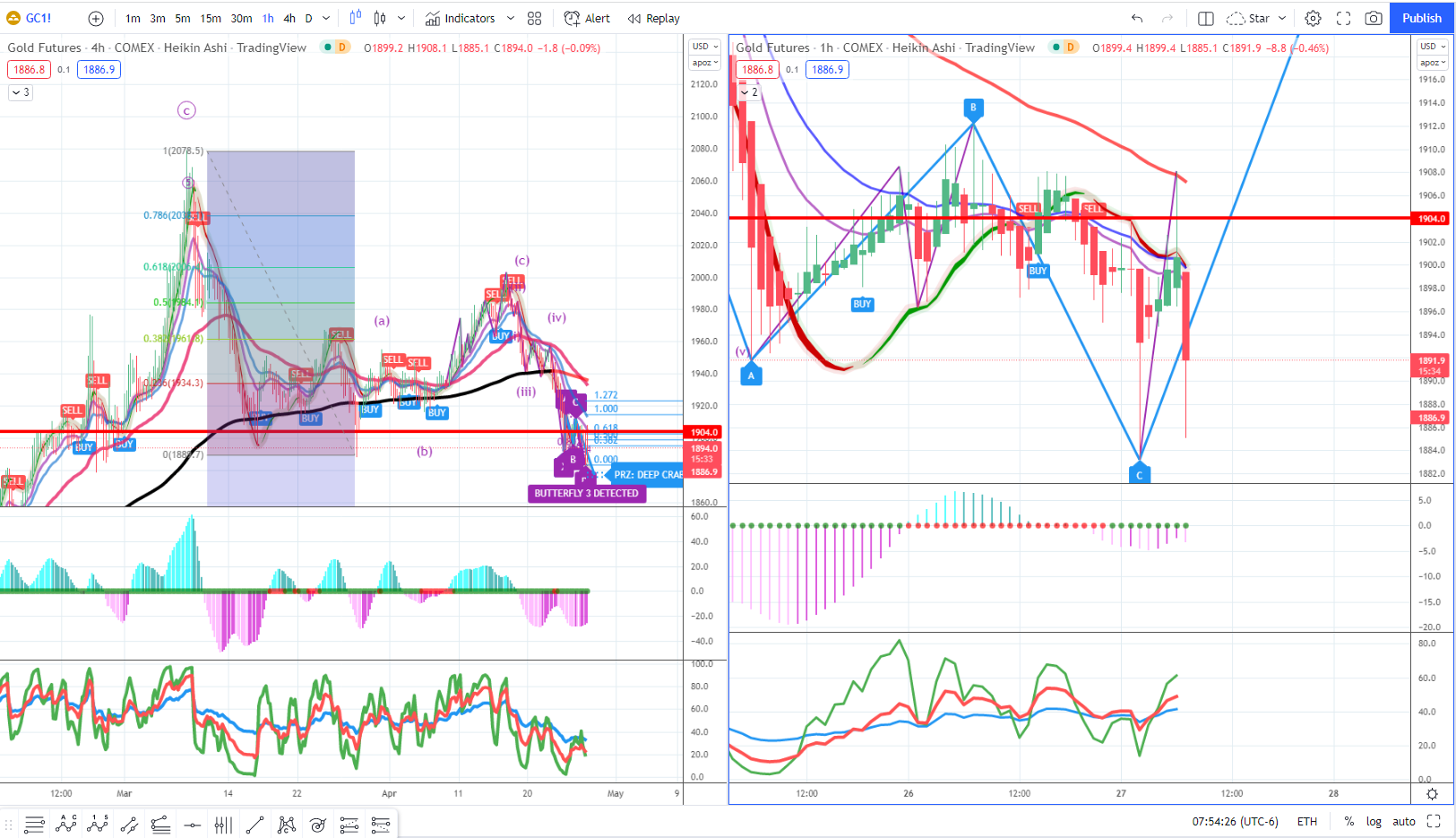The height and width of the screenshot is (838, 1456).
Task: Take a snapshot with camera icon
Action: [1373, 18]
